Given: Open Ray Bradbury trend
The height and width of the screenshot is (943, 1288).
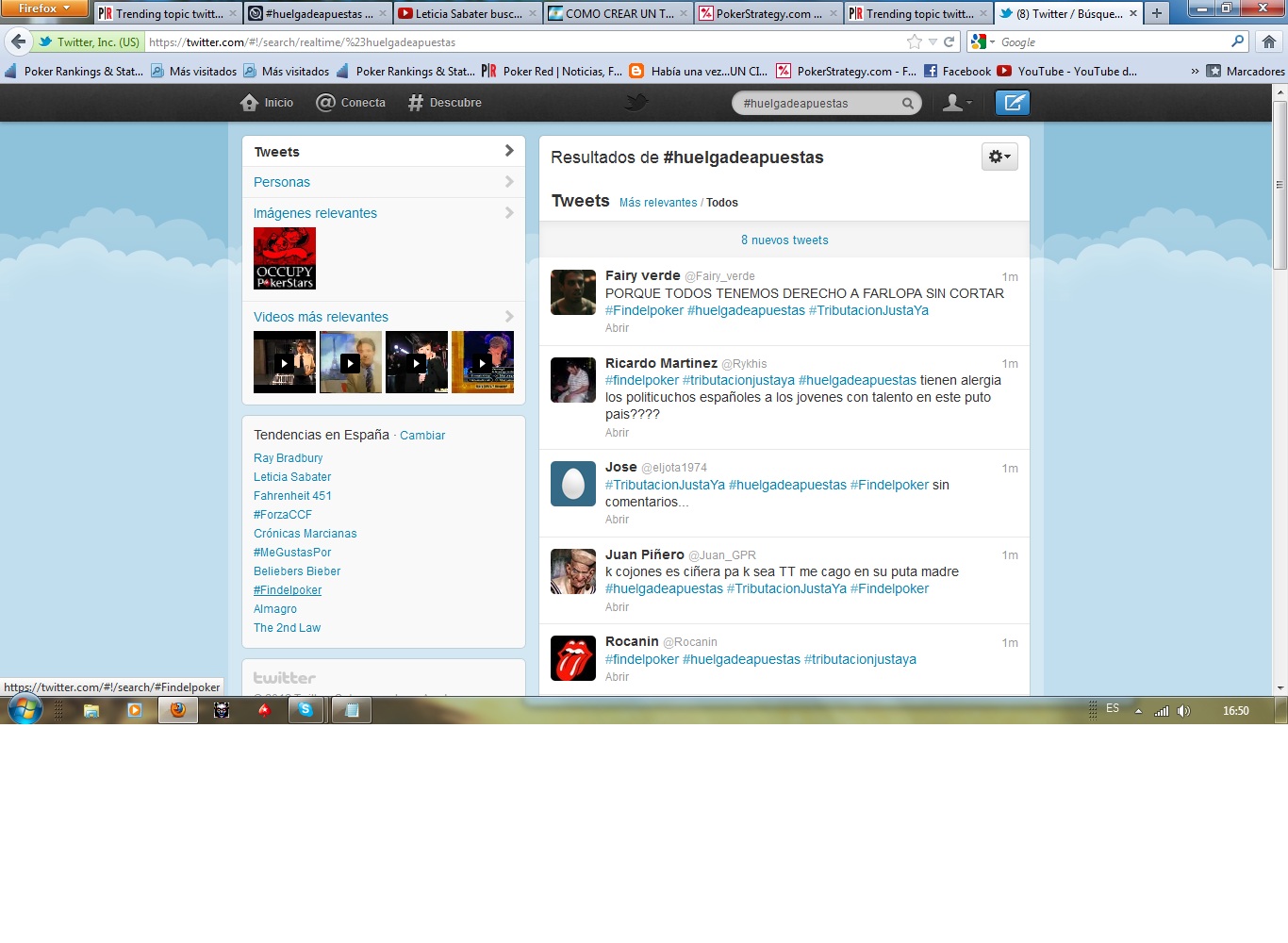Looking at the screenshot, I should pyautogui.click(x=288, y=458).
